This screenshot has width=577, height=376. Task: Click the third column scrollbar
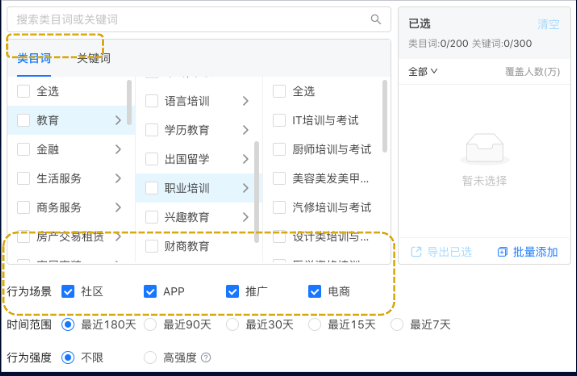click(x=385, y=116)
